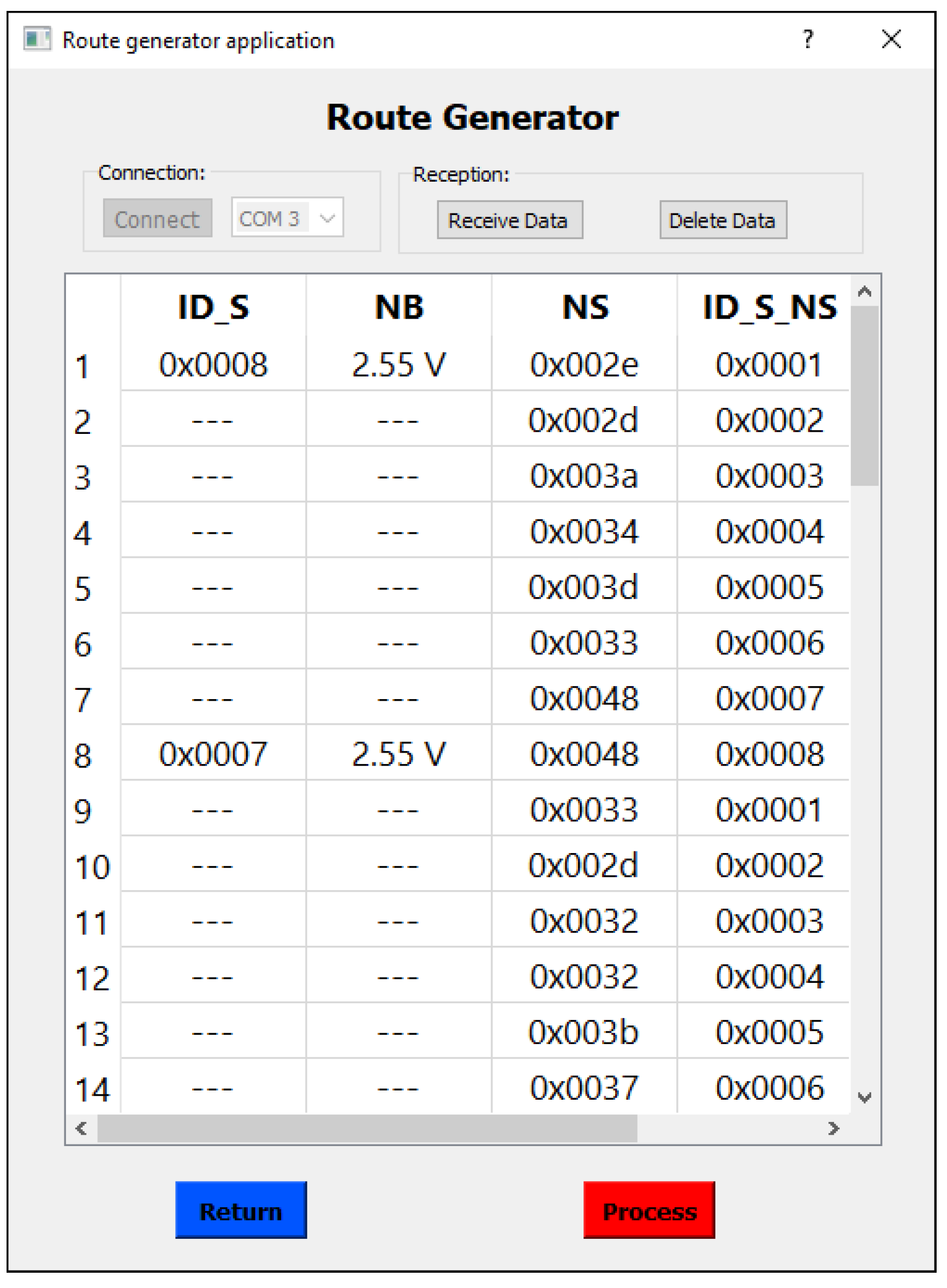Click the application icon in title bar
The height and width of the screenshot is (1288, 947).
37,39
